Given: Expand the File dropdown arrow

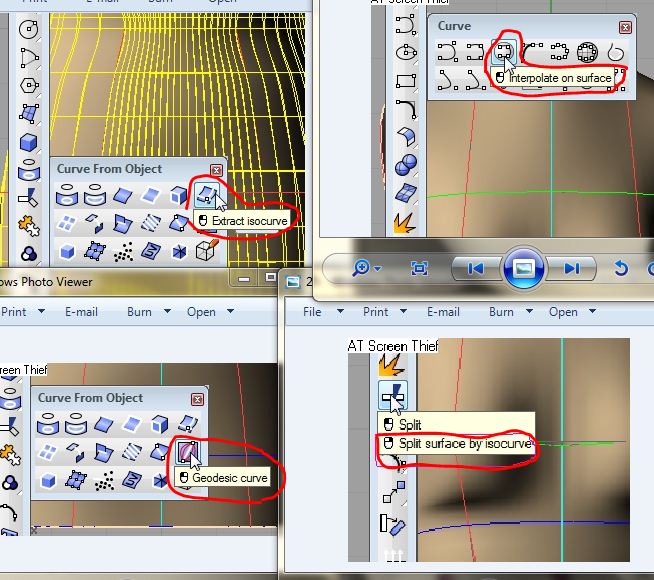Looking at the screenshot, I should point(340,311).
